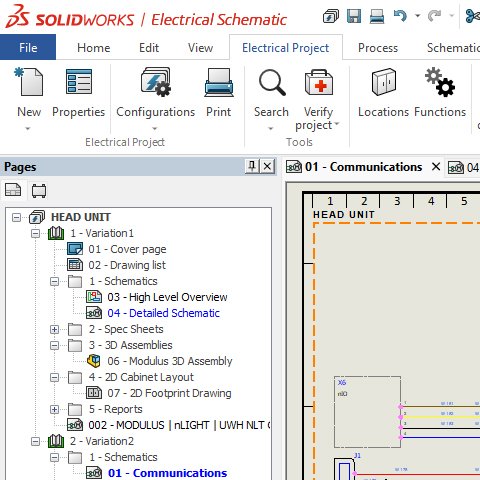Select 01 - Cover page icon
Screen dimensions: 480x480
(75, 249)
